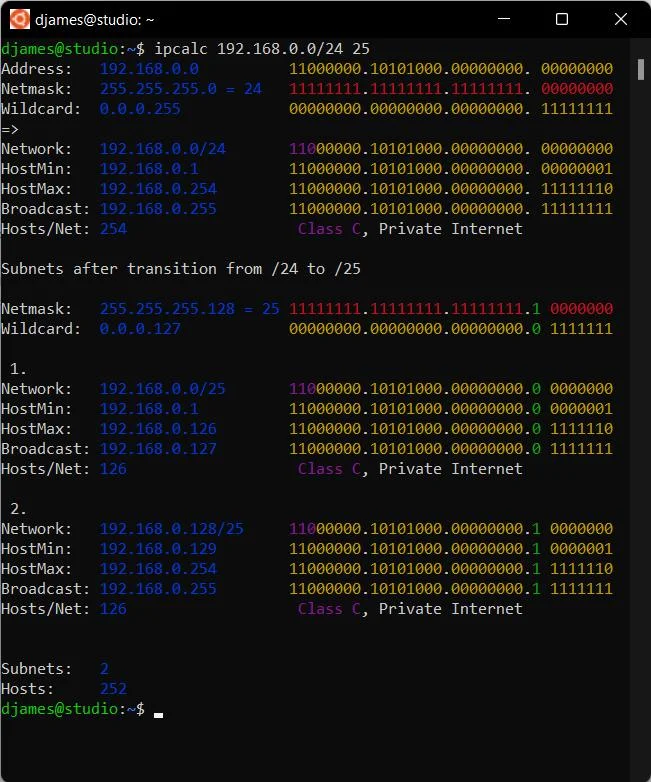Click the Network value 192.168.0.0/25

[x=163, y=389]
